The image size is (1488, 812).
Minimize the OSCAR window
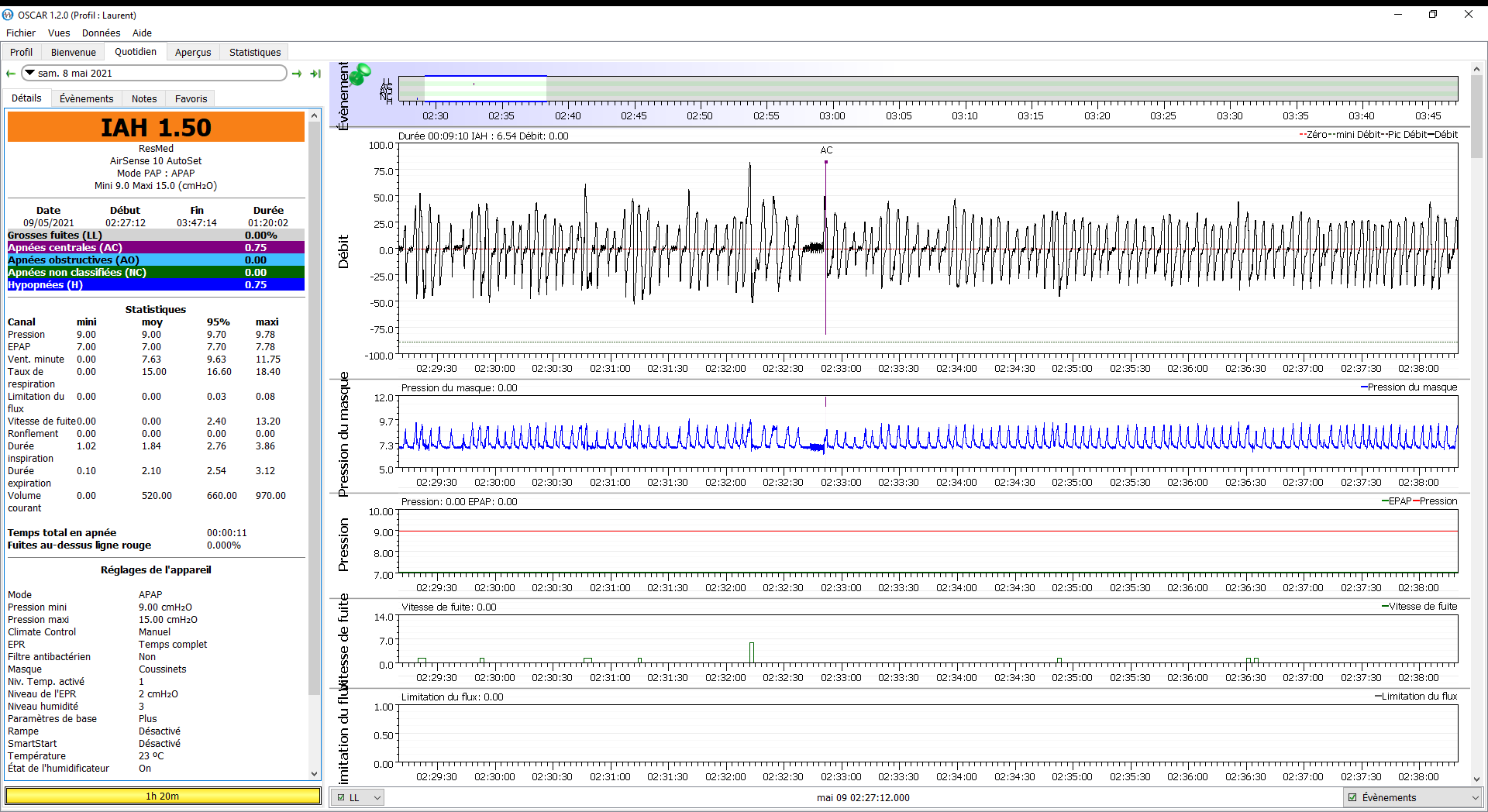1398,14
